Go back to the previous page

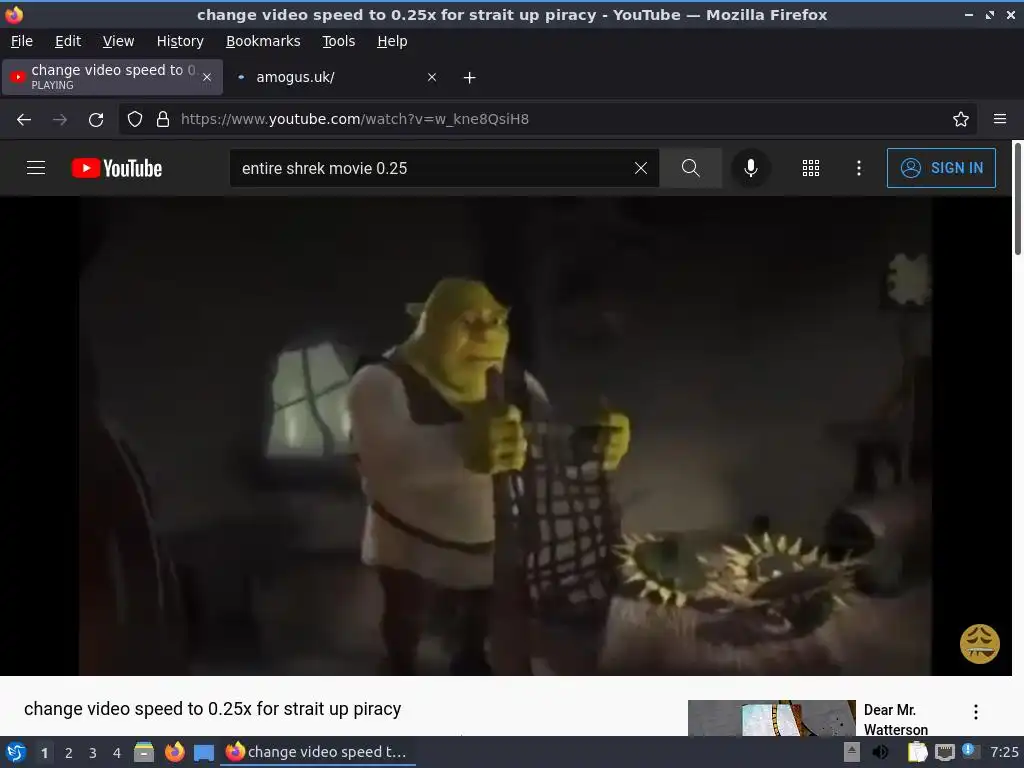pyautogui.click(x=24, y=120)
